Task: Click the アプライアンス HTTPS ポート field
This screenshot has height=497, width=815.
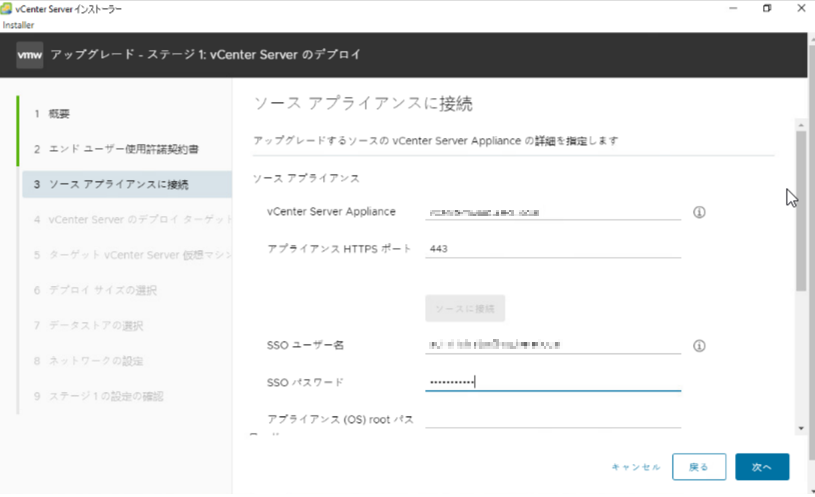Action: pos(553,249)
